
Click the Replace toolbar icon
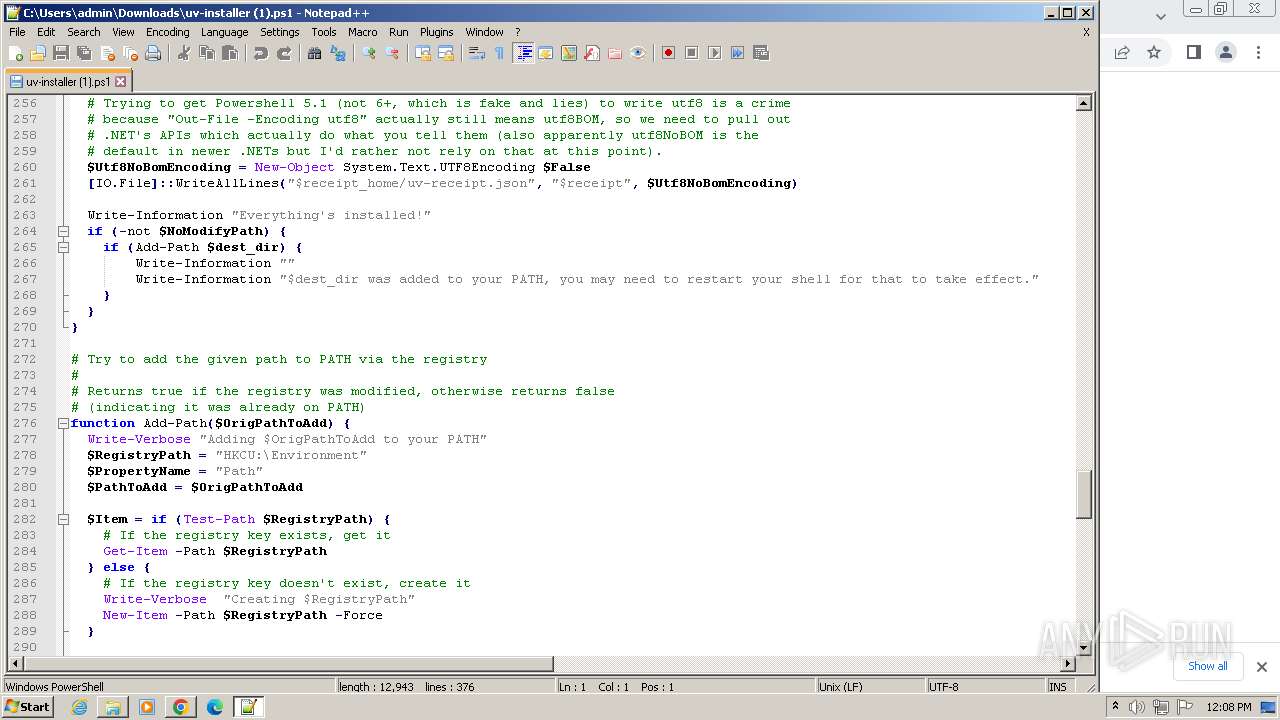[338, 53]
